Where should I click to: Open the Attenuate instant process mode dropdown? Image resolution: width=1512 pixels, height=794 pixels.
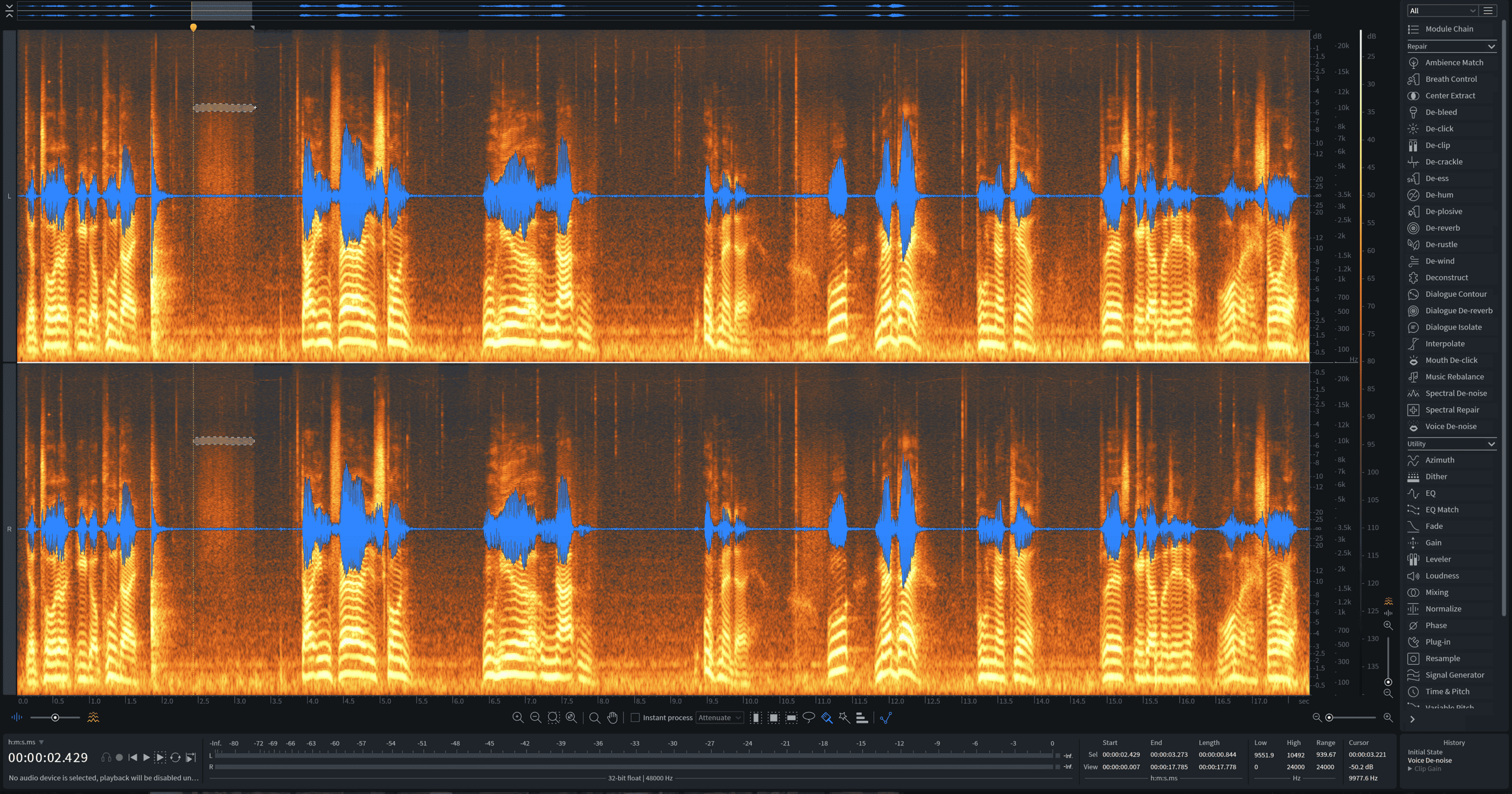coord(719,718)
